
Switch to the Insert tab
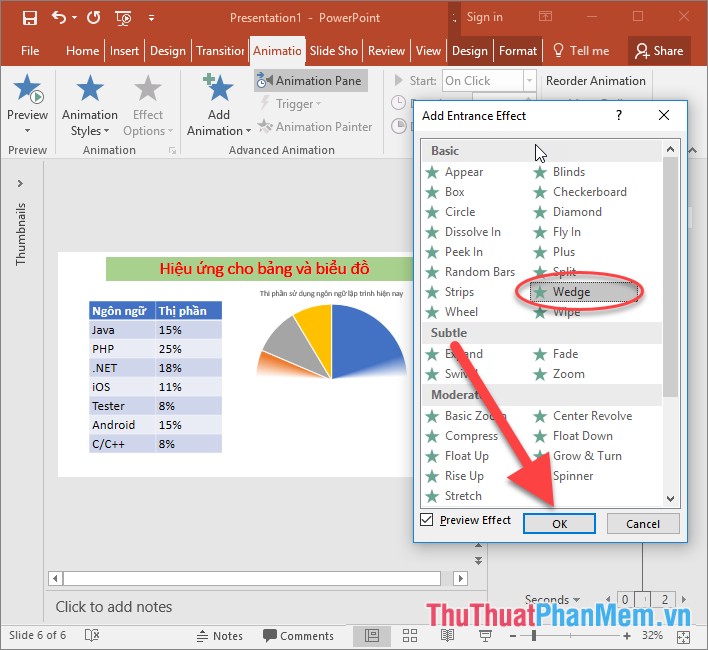[124, 51]
